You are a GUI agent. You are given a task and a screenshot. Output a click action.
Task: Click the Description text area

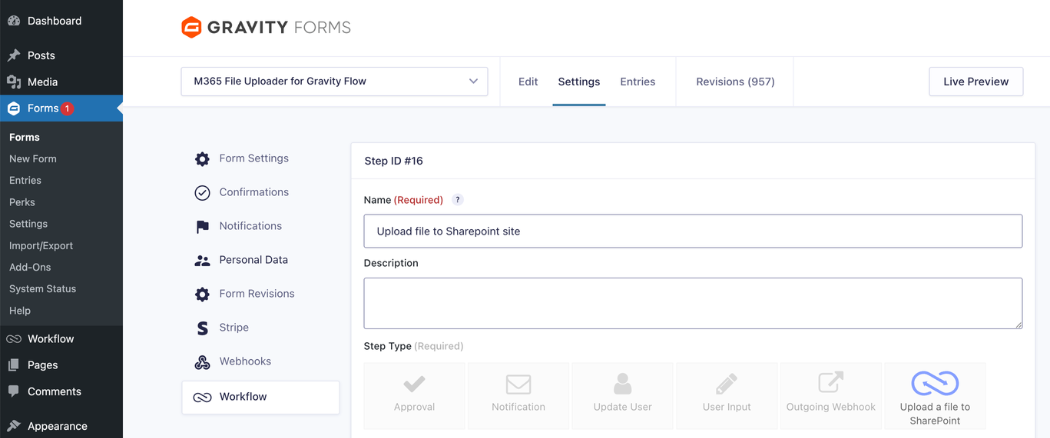click(693, 303)
